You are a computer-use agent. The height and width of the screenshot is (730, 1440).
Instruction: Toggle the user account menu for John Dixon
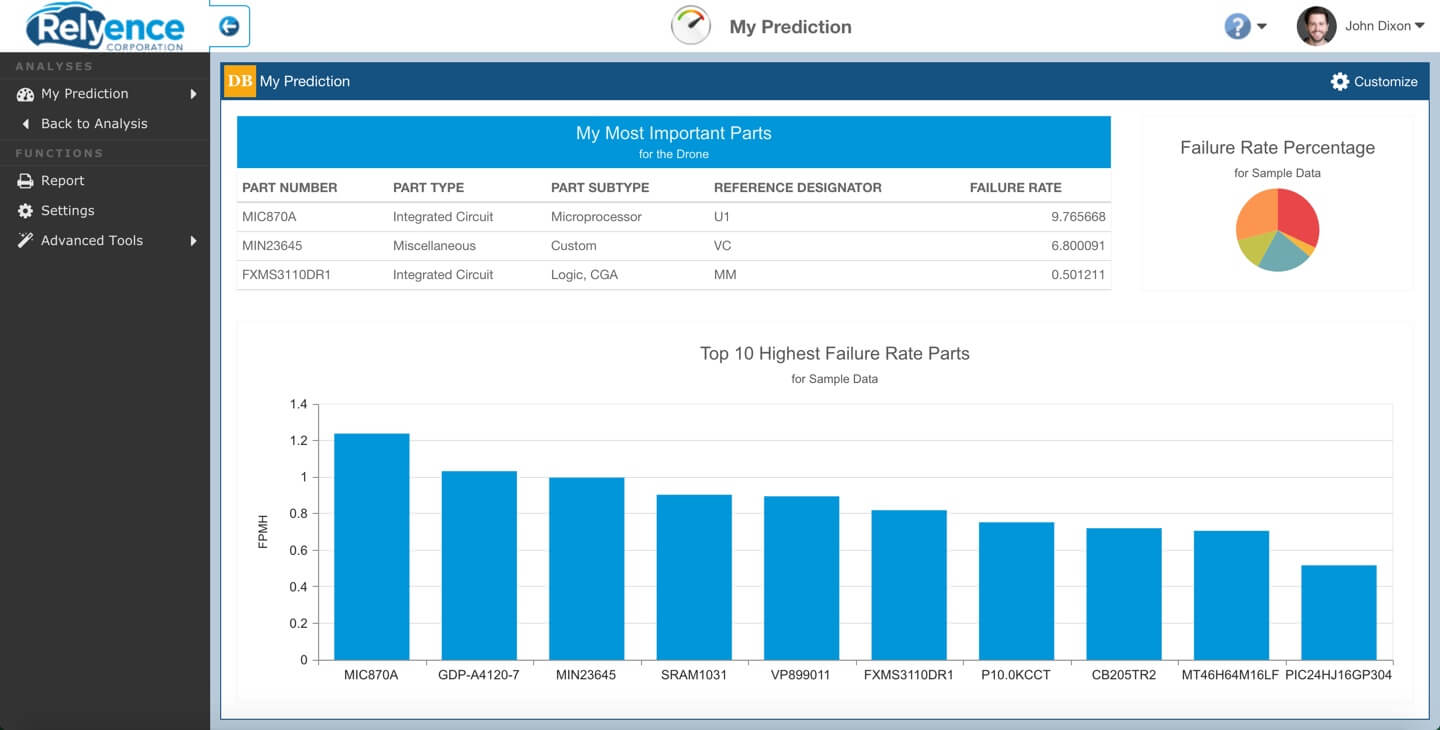1420,25
